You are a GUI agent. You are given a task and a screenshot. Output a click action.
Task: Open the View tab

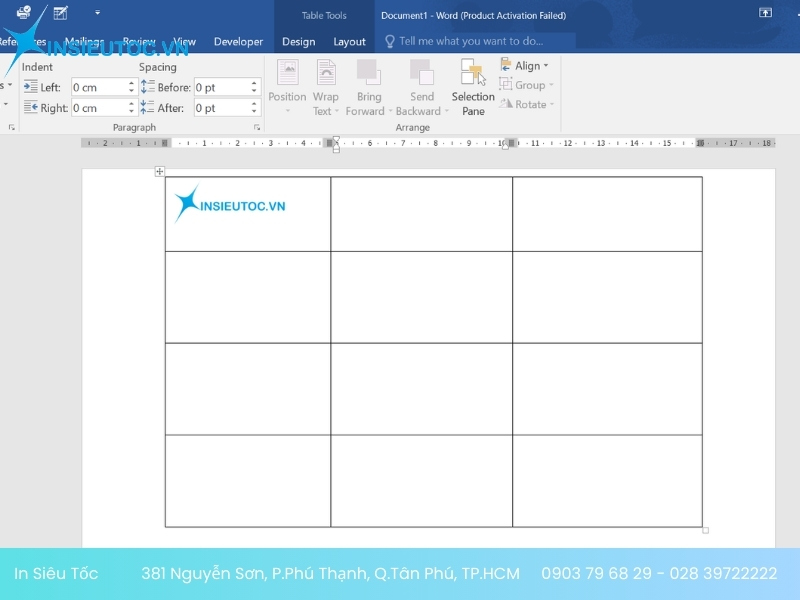coord(183,42)
